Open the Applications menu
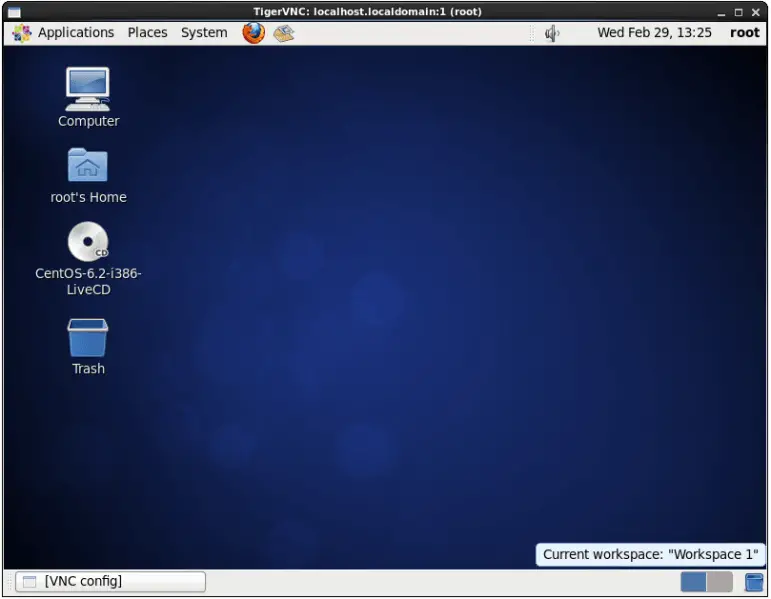Screen dimensions: 771x599 (65, 32)
